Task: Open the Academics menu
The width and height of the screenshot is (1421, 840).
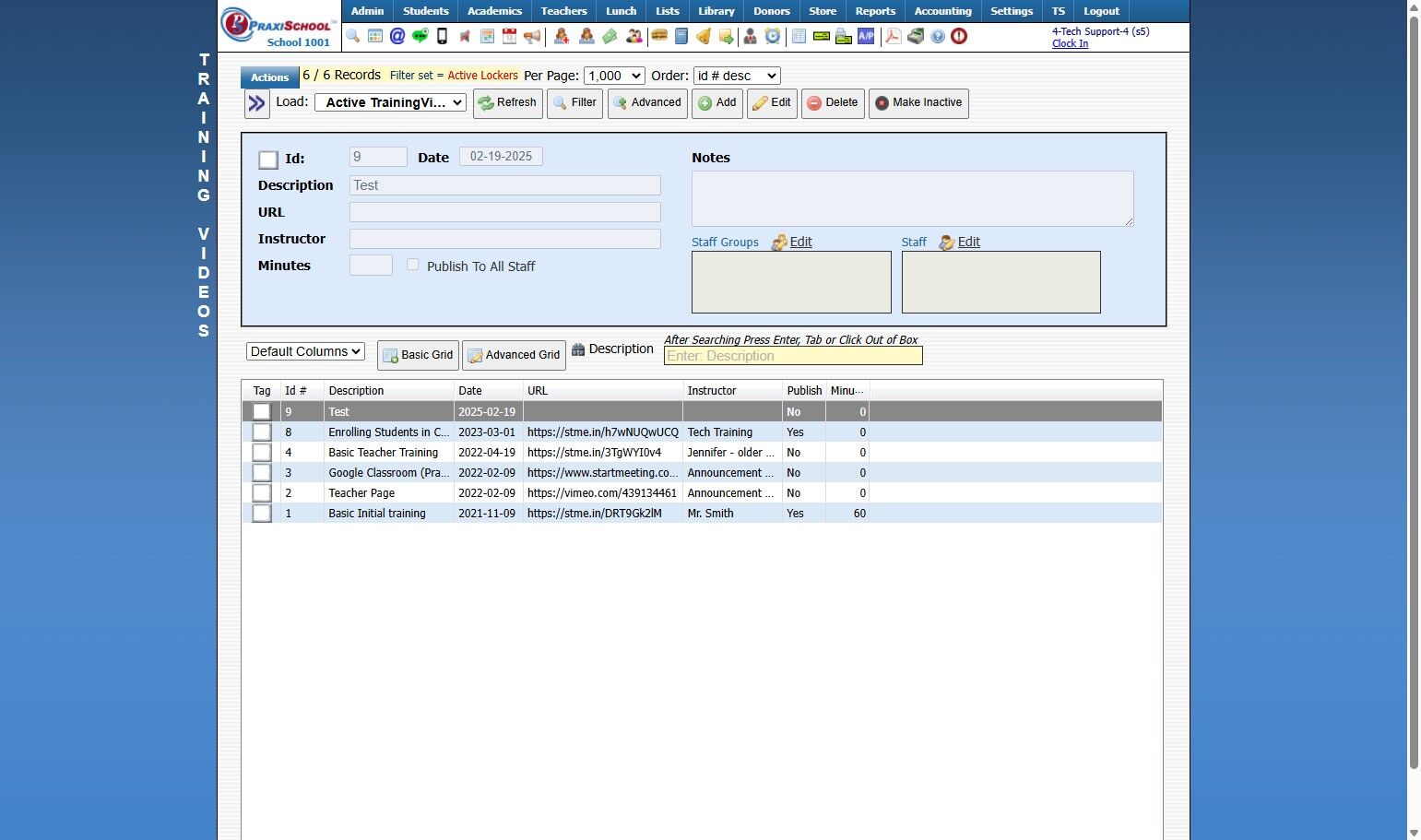Action: click(x=494, y=11)
